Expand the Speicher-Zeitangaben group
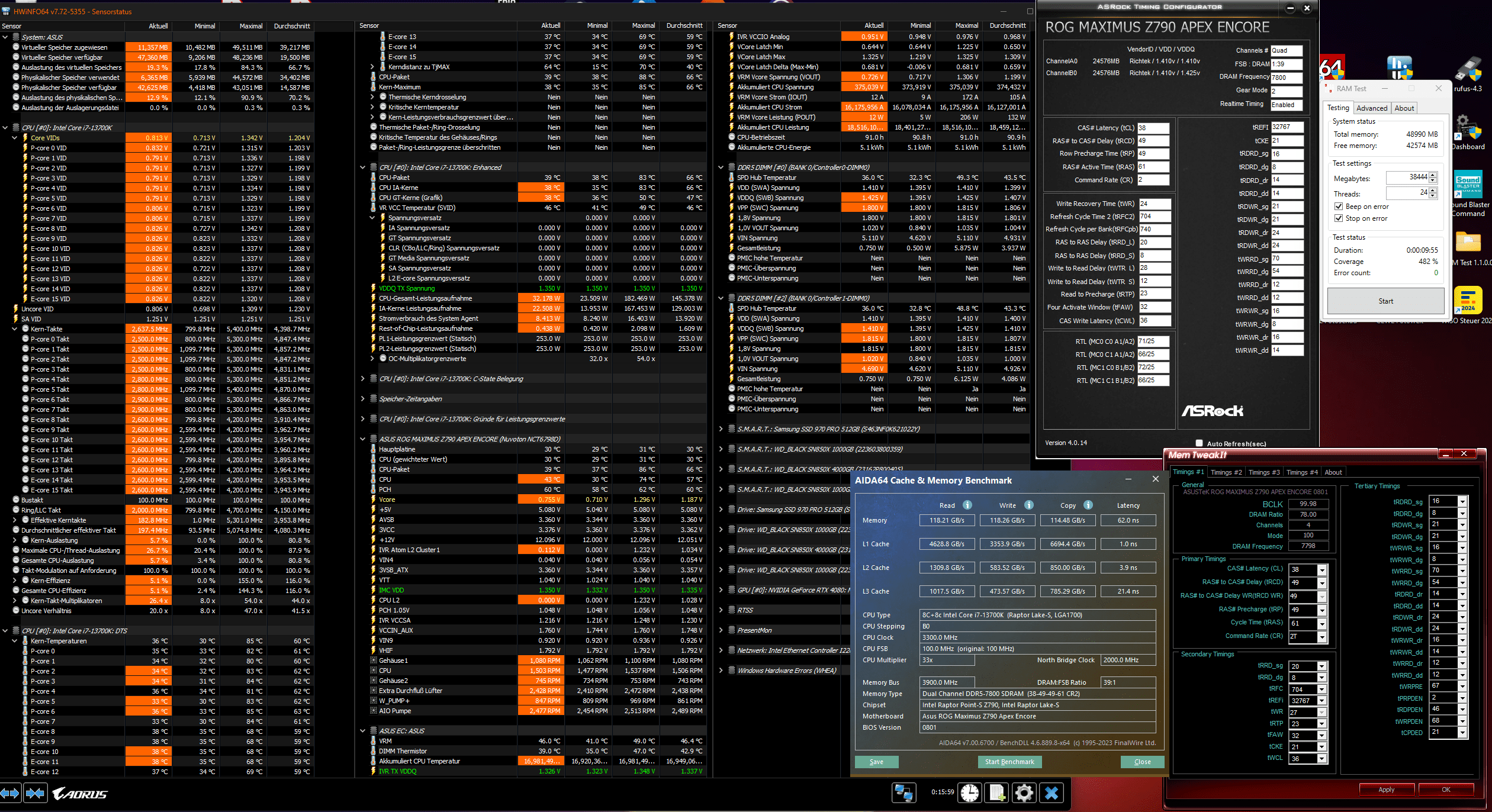Image resolution: width=1492 pixels, height=812 pixels. click(363, 399)
